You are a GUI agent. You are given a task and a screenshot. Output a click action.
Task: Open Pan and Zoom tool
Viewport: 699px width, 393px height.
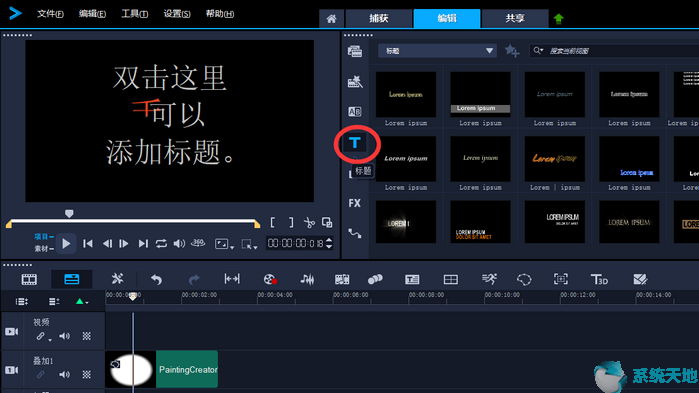click(x=561, y=279)
